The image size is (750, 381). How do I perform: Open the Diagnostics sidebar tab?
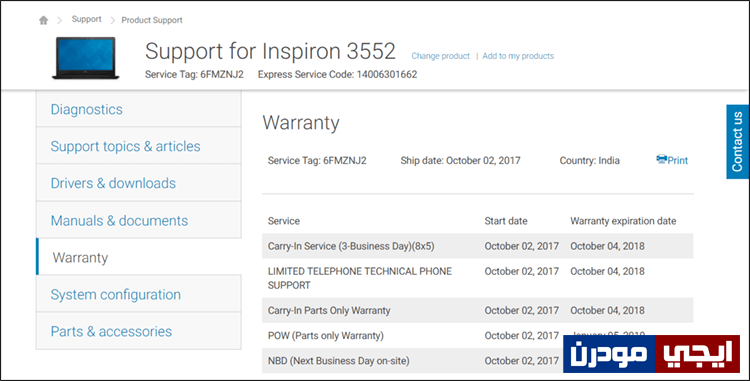(139, 109)
